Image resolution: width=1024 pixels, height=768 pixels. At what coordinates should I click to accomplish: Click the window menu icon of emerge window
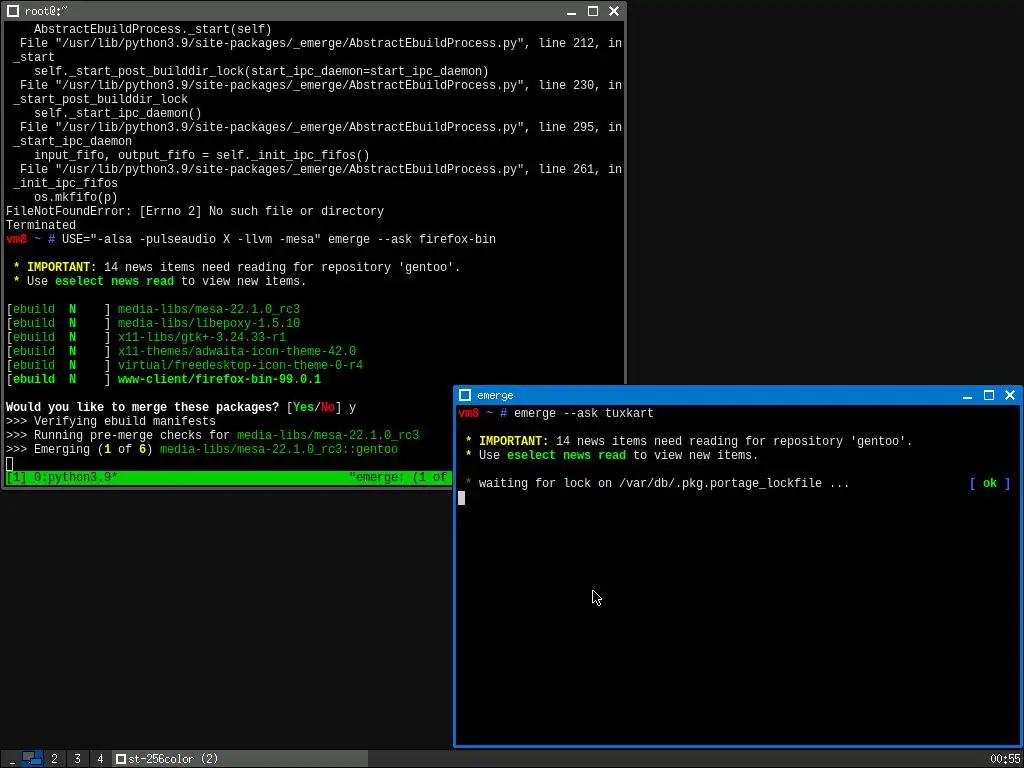pos(465,395)
